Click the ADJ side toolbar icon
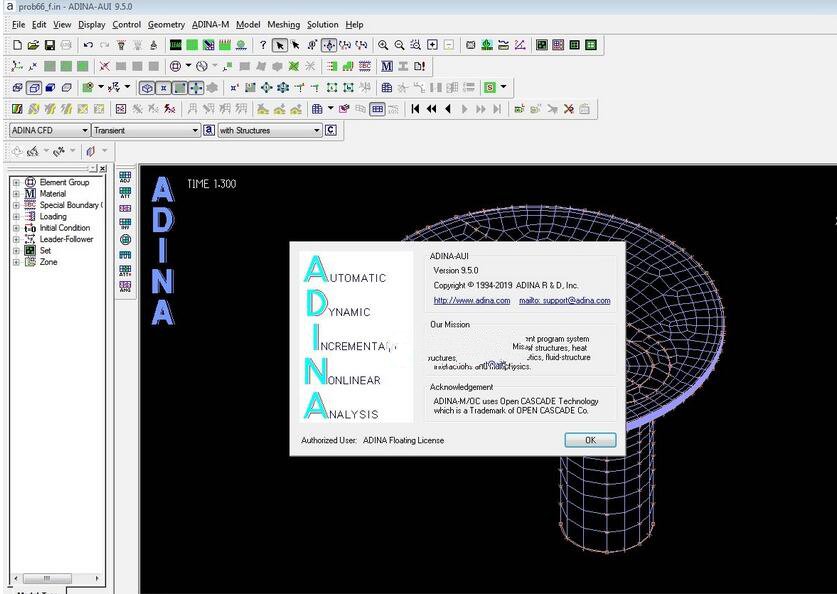837x594 pixels. (125, 177)
